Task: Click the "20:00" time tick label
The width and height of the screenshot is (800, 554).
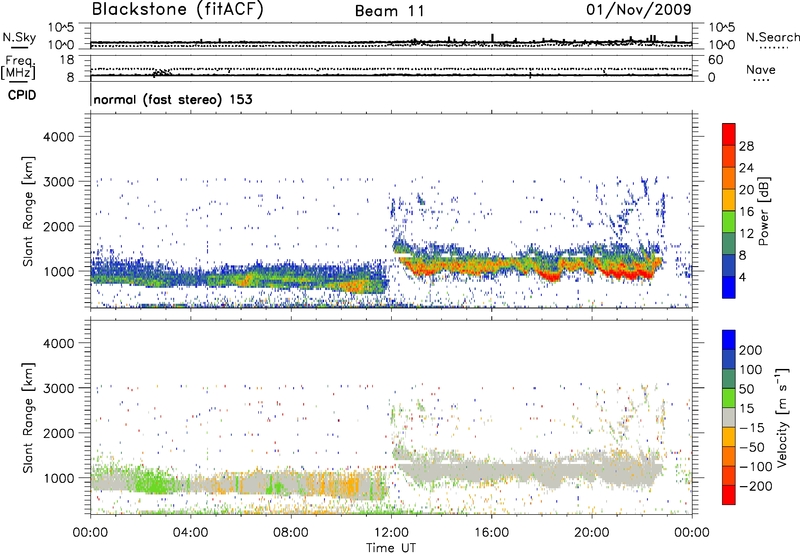Action: (591, 533)
